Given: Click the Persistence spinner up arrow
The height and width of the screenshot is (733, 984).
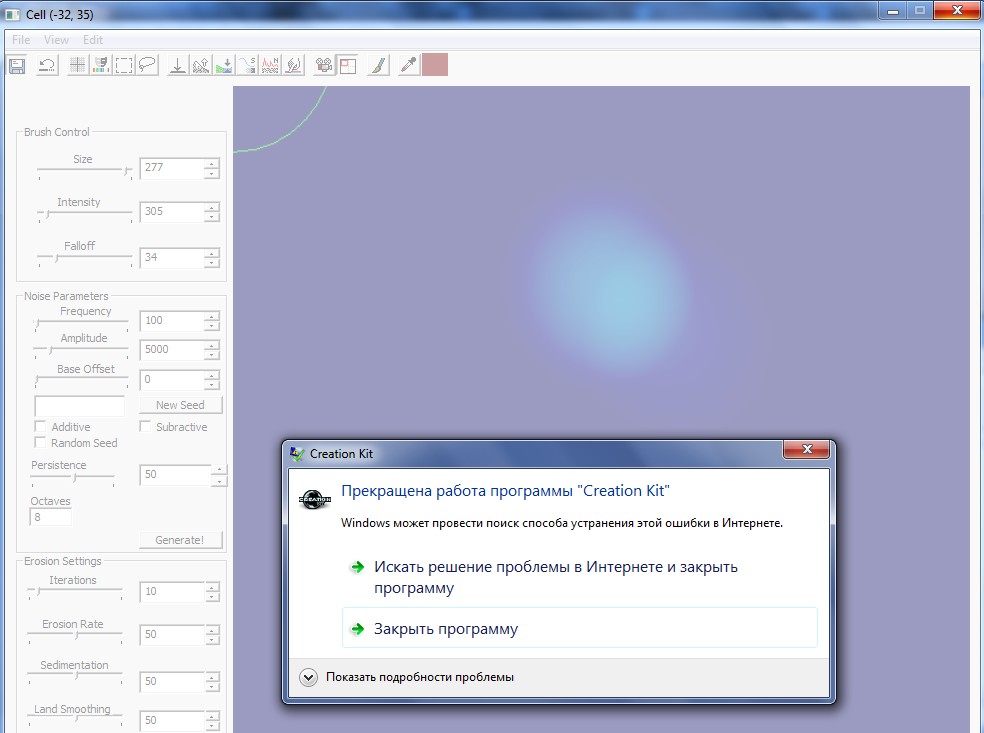Looking at the screenshot, I should (219, 469).
